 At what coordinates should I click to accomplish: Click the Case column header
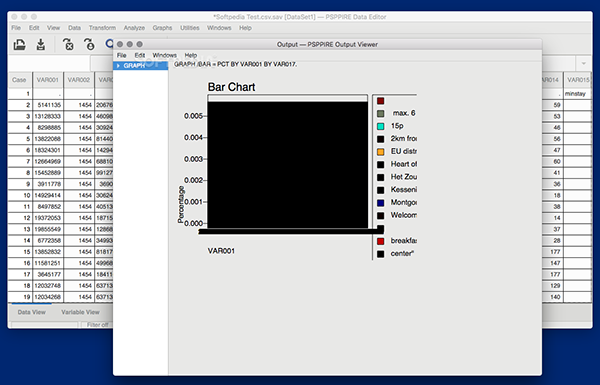point(19,80)
